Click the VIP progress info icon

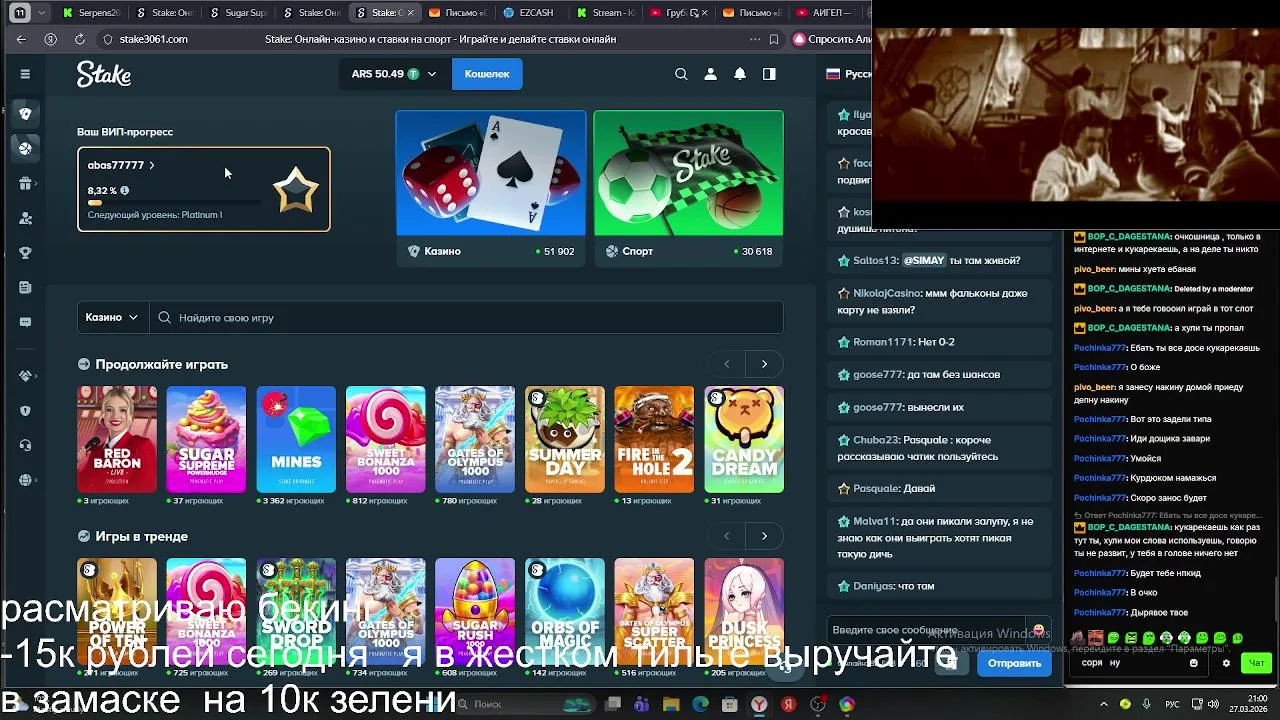(x=124, y=190)
